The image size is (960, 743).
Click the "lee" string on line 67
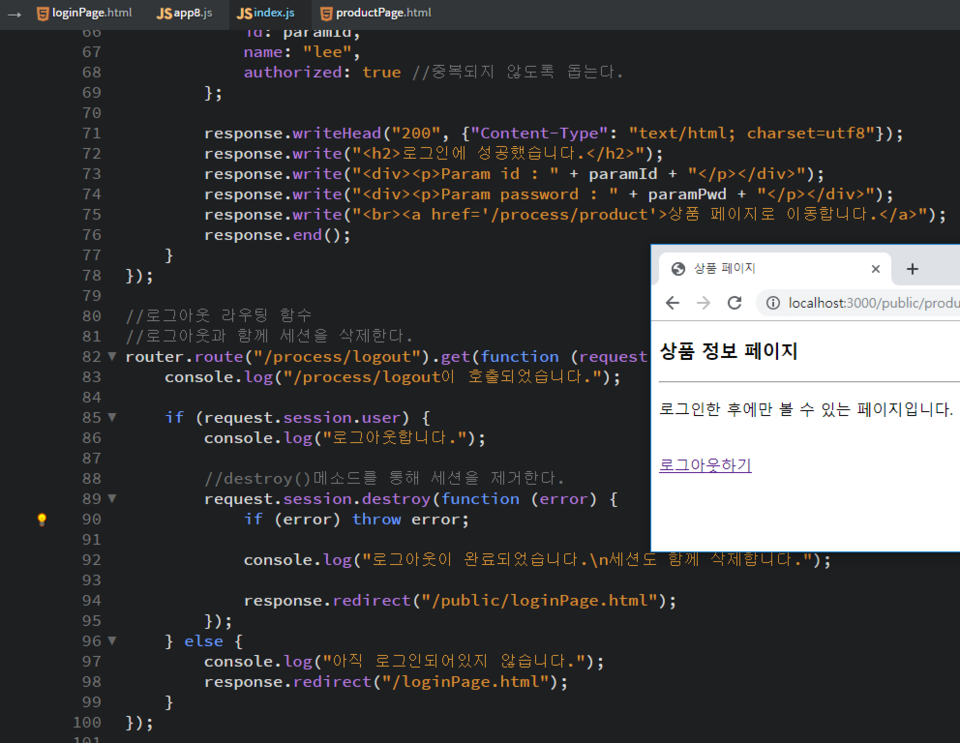click(x=328, y=52)
